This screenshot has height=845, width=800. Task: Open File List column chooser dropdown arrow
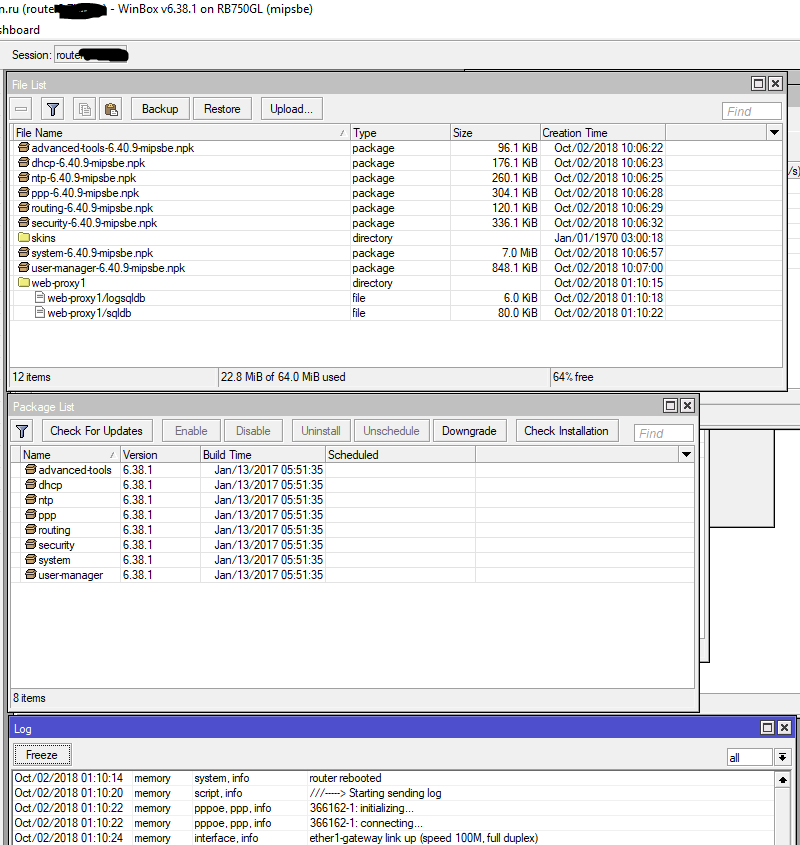point(775,133)
